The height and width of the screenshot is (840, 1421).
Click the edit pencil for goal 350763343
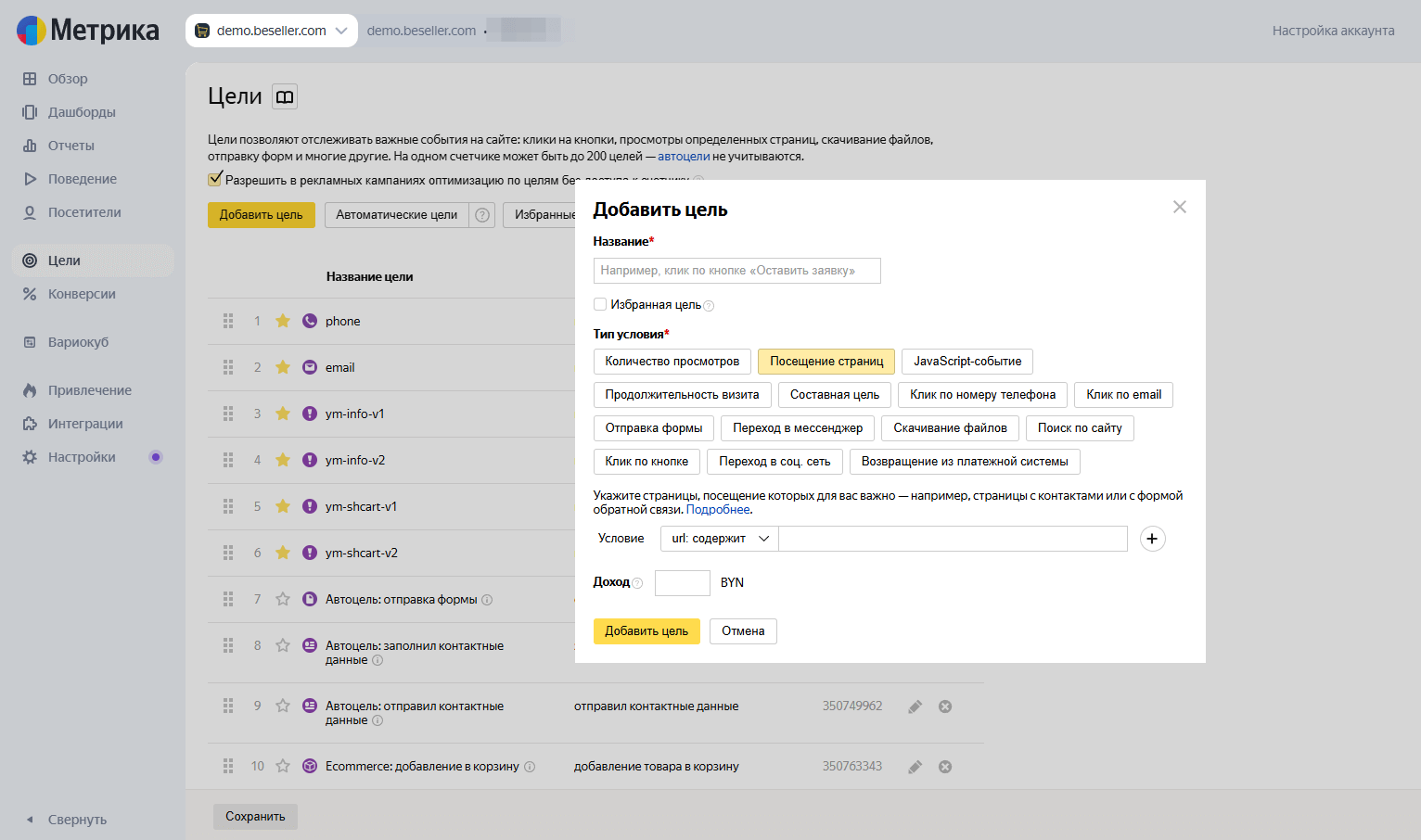[x=915, y=767]
